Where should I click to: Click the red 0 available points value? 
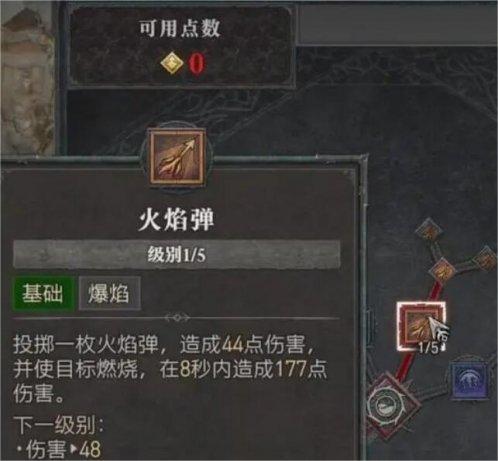[197, 63]
